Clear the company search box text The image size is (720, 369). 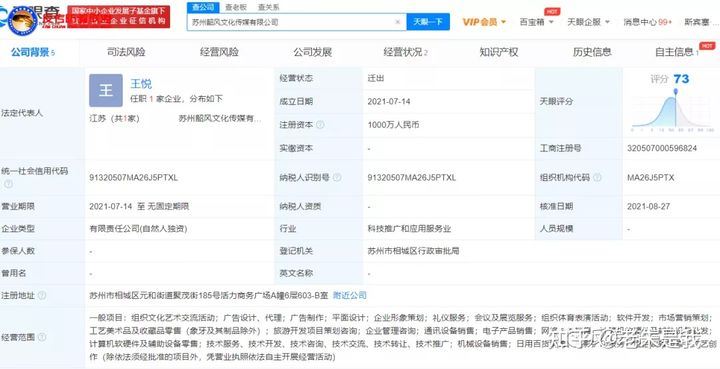pyautogui.click(x=398, y=22)
